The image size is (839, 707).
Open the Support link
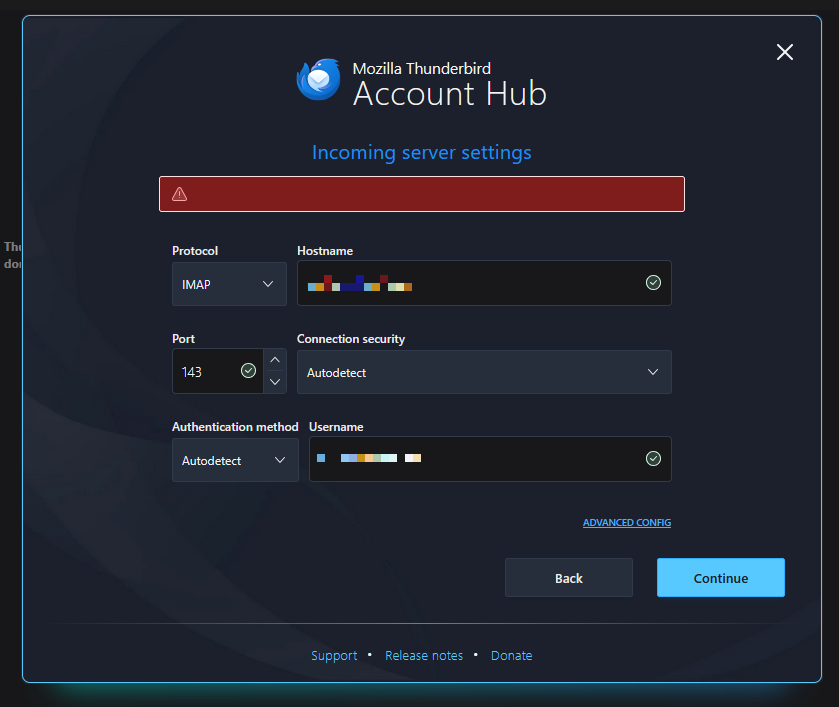(x=334, y=656)
